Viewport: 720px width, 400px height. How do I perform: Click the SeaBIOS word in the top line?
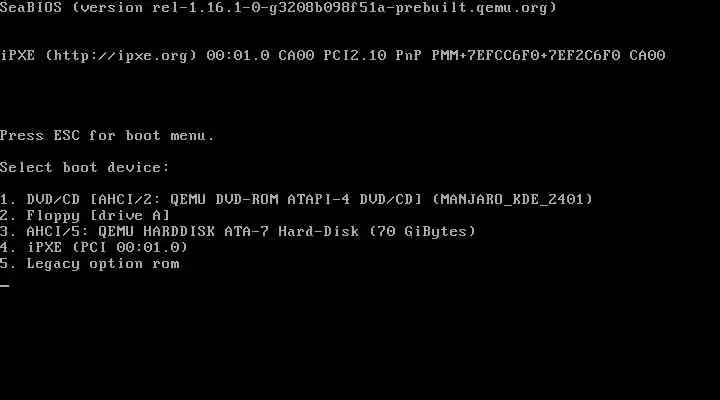[x=31, y=8]
